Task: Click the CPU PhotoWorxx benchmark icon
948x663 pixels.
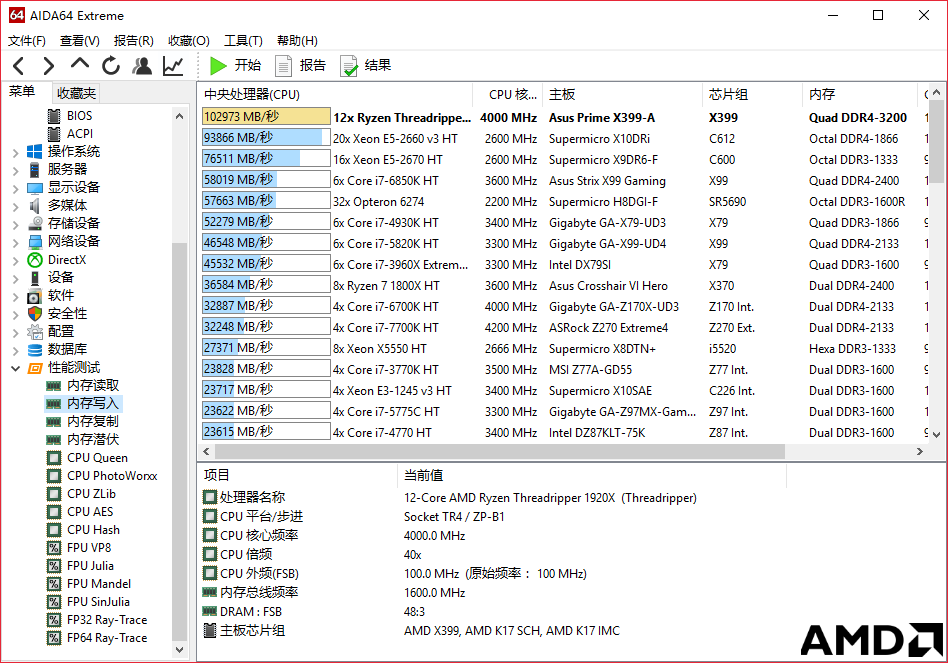Action: [54, 476]
